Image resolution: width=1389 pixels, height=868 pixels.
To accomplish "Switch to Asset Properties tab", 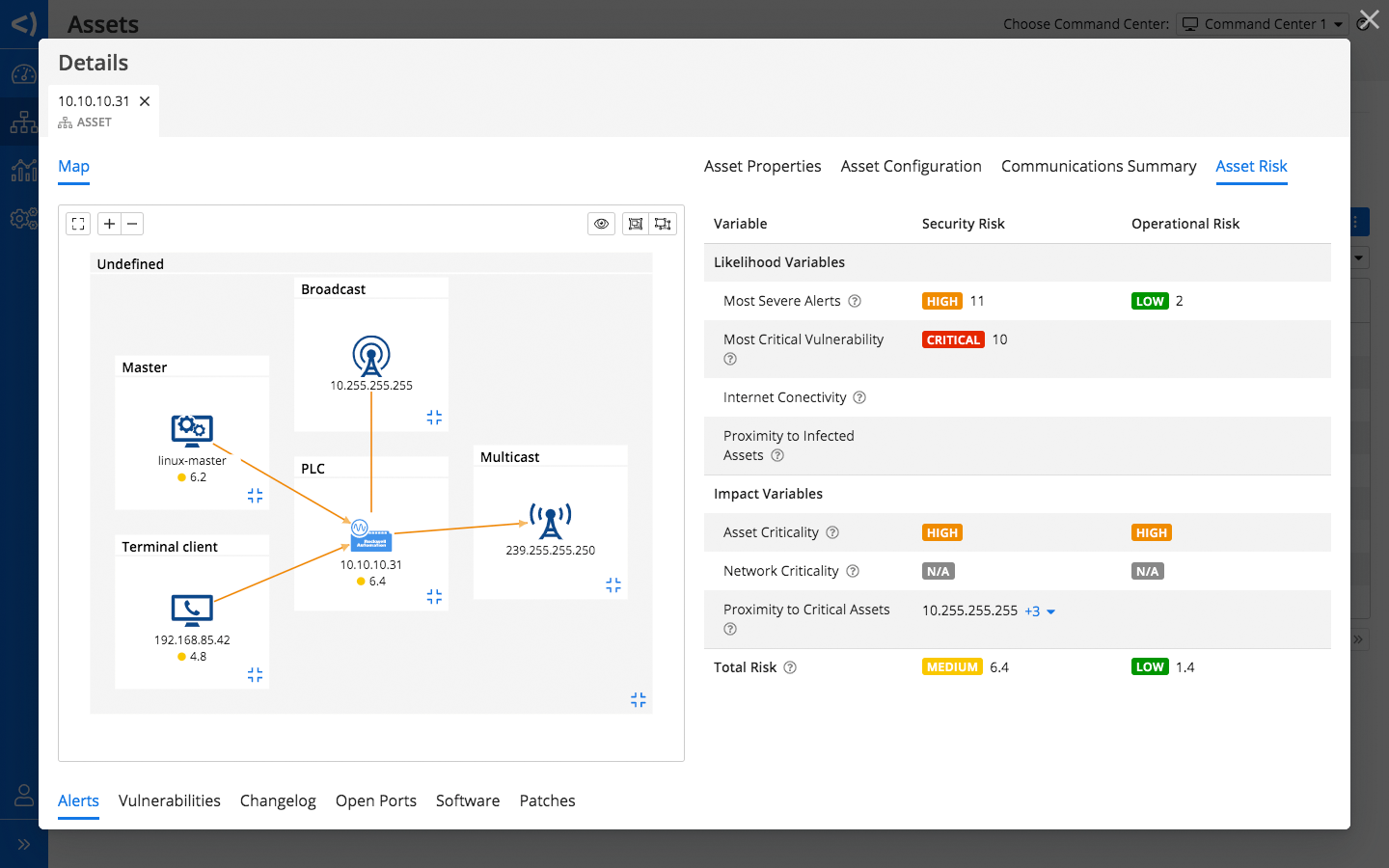I will (x=762, y=167).
